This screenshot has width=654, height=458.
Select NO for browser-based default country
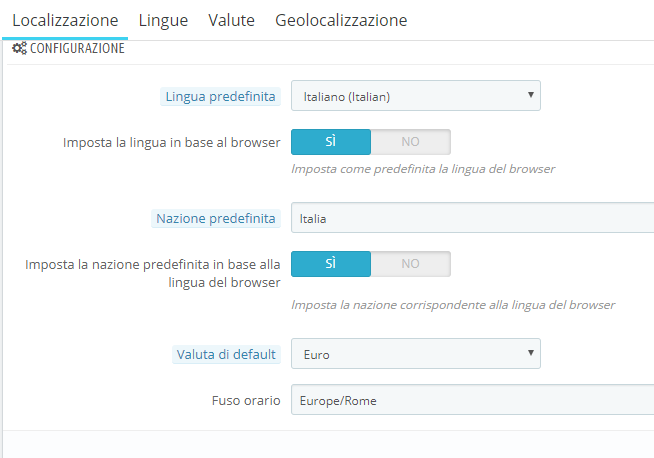coord(410,264)
